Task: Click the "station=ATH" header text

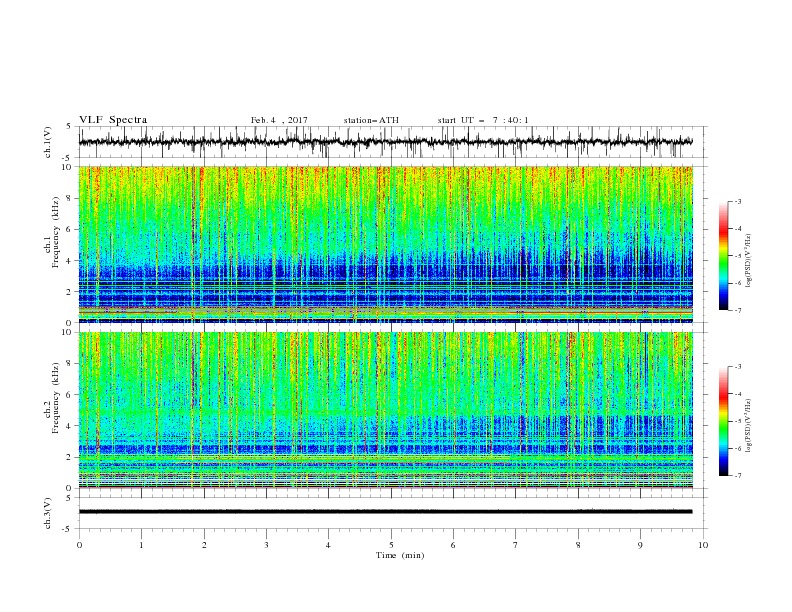Action: pos(371,120)
